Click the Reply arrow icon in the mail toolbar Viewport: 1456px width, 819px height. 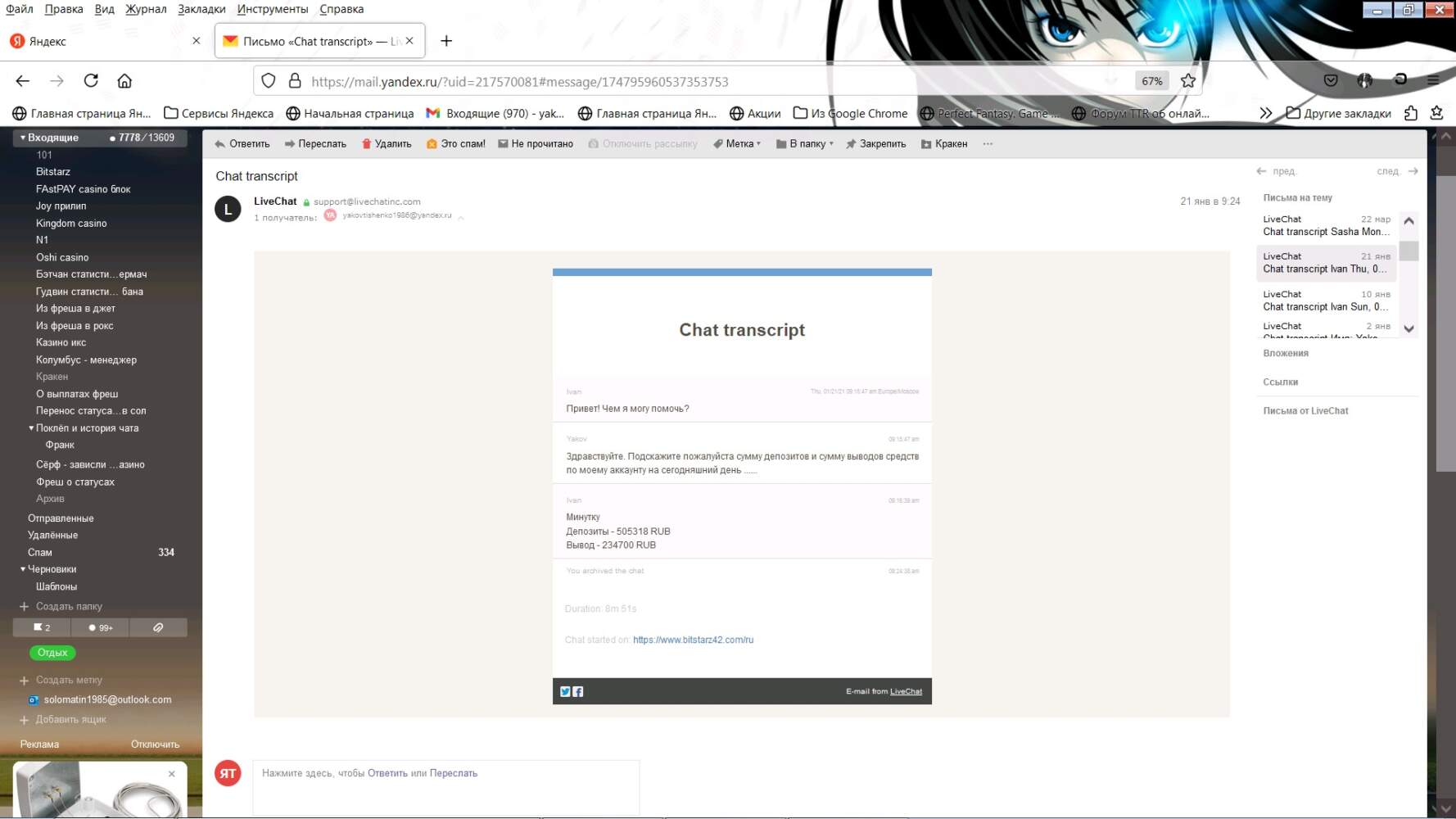coord(219,144)
